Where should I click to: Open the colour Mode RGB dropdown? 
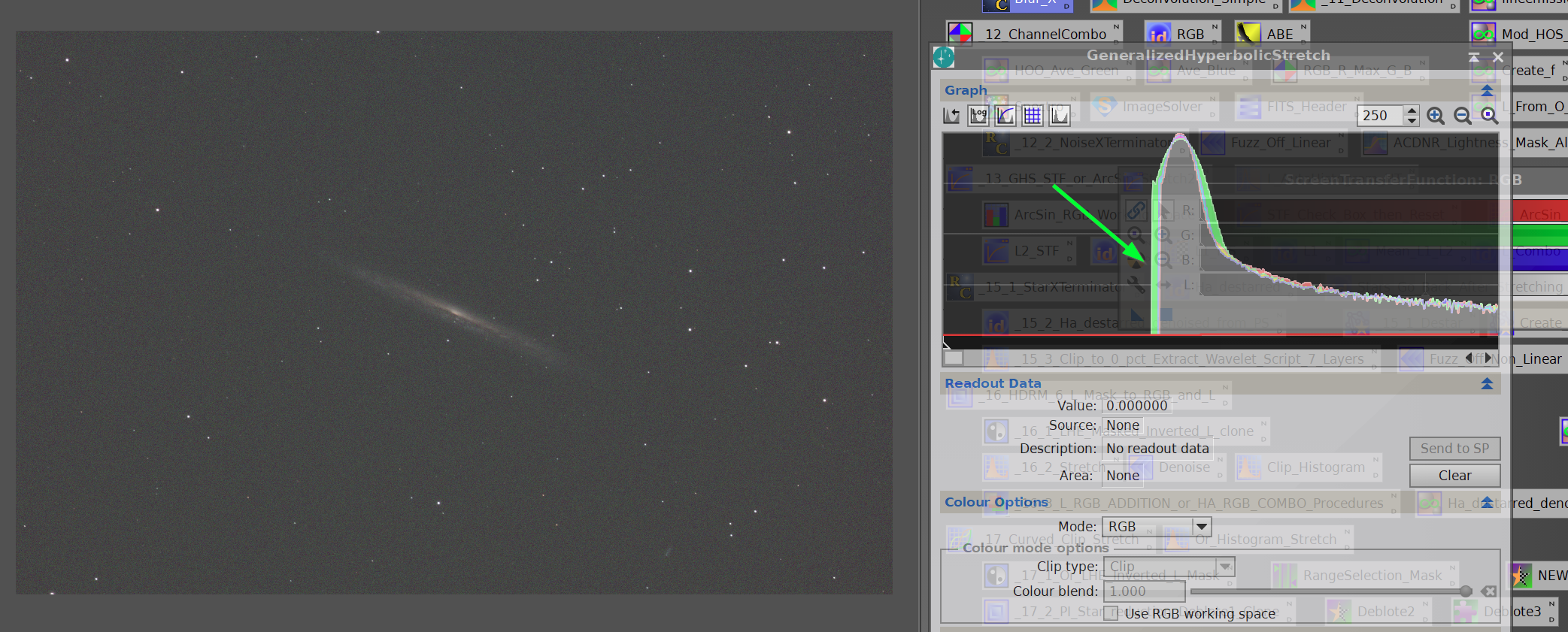click(1157, 527)
